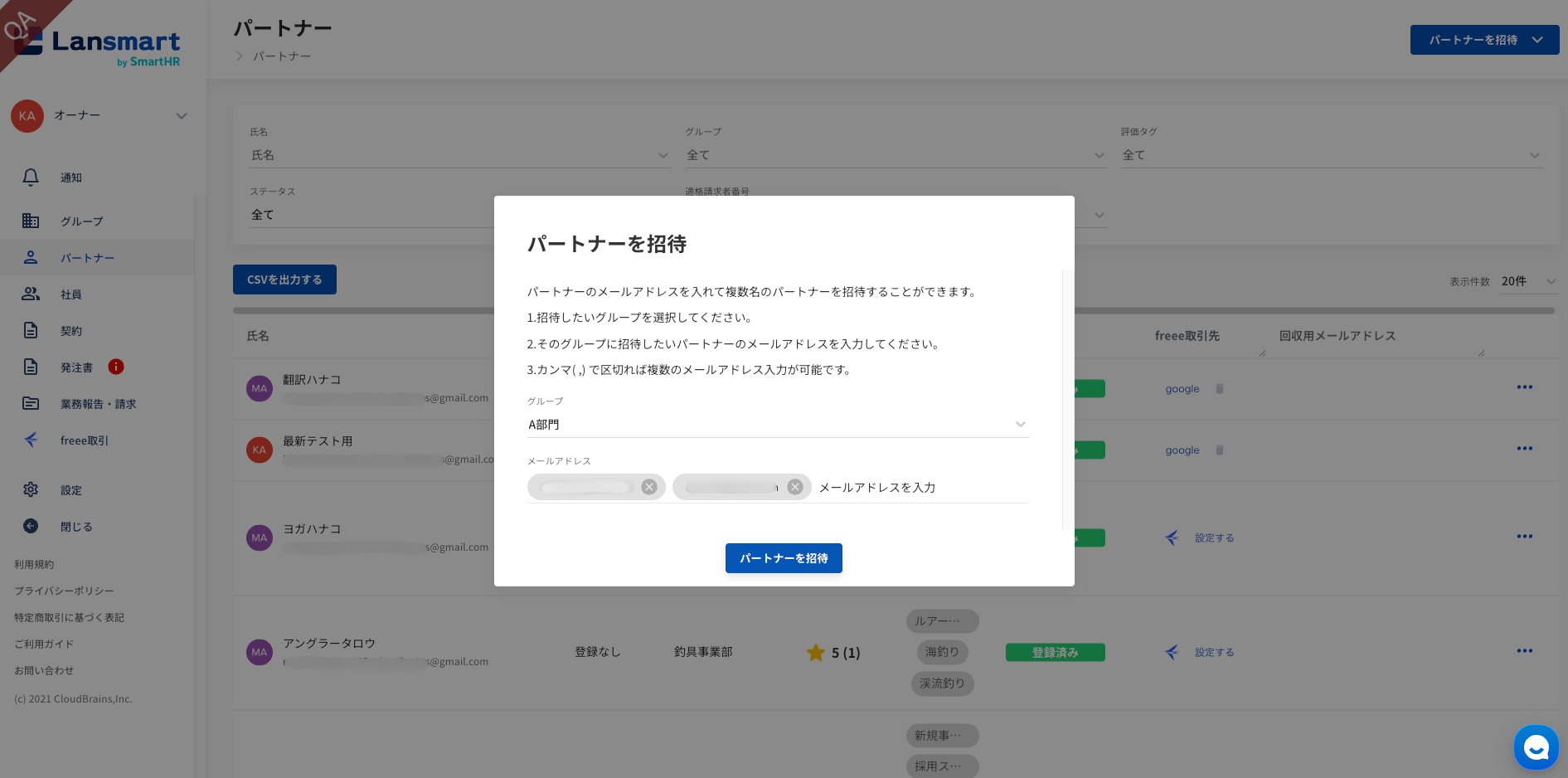Remove the first email address chip
The height and width of the screenshot is (778, 1568).
[649, 487]
